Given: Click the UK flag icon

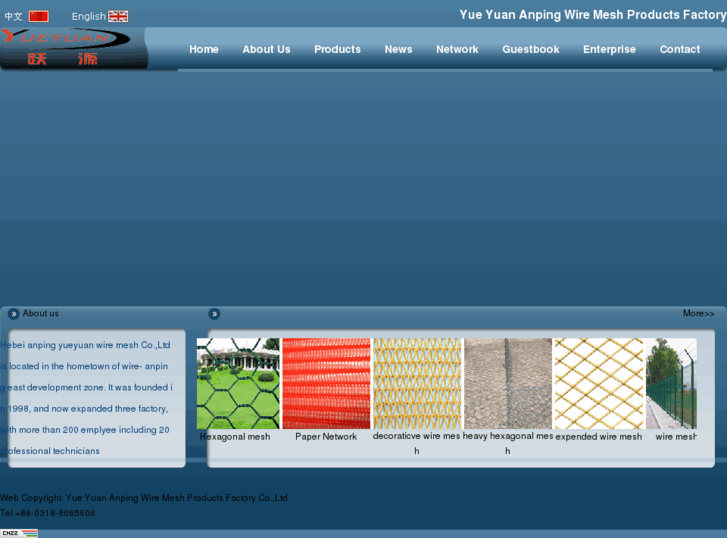Looking at the screenshot, I should [x=118, y=17].
